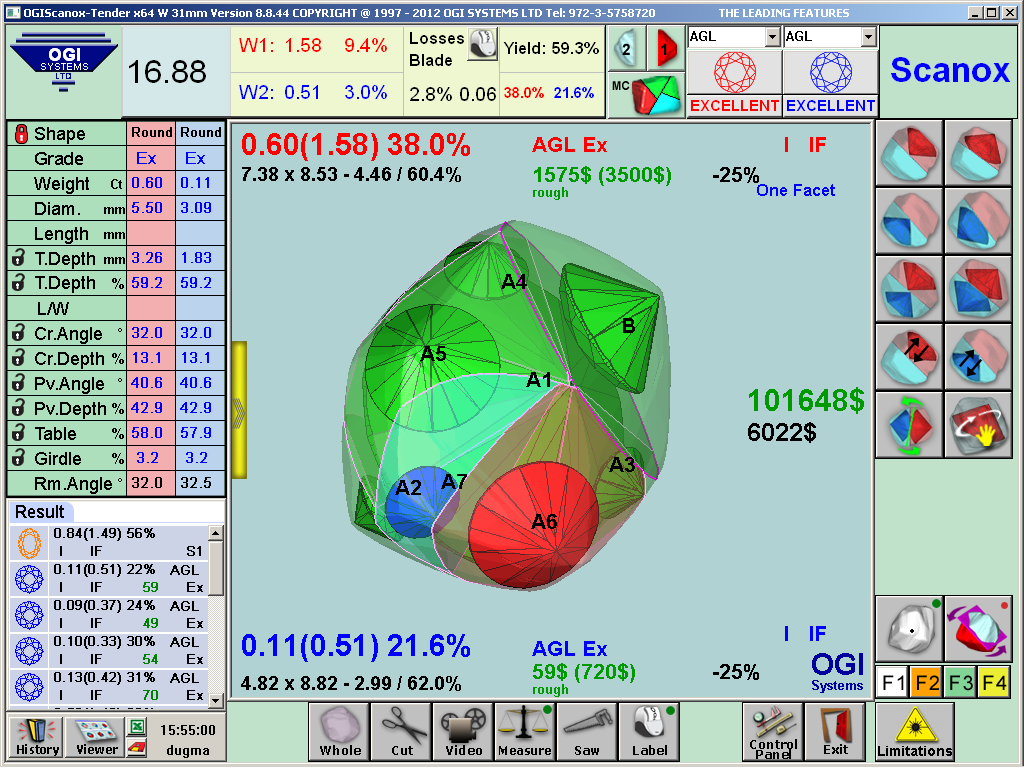Click the Result list scrollbar up arrow
The height and width of the screenshot is (768, 1024).
216,533
